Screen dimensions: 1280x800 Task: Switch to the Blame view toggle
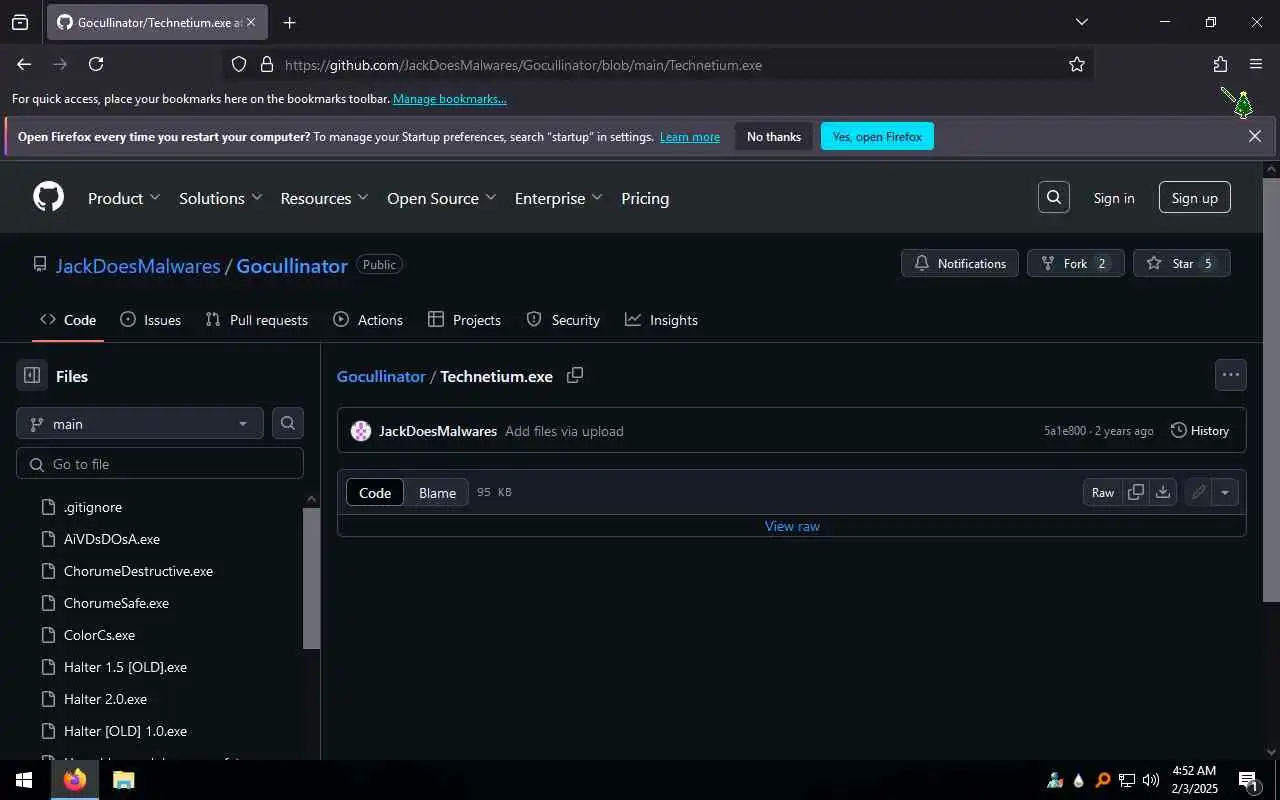pyautogui.click(x=437, y=492)
